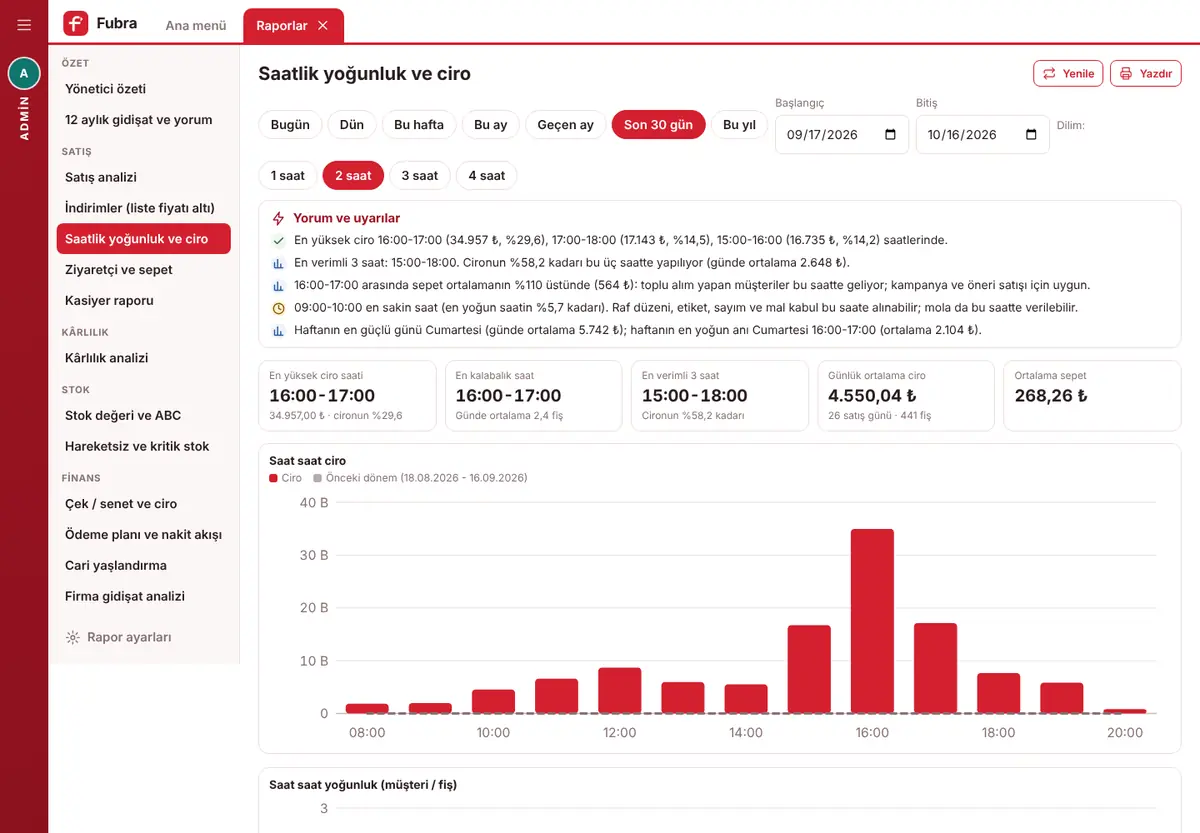The image size is (1200, 833).
Task: Click chart icon on sepet ortalamanın line
Action: click(x=278, y=285)
